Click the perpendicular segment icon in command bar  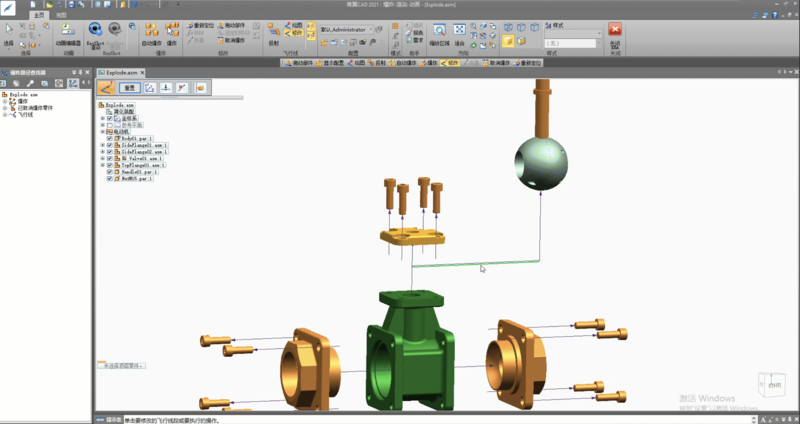[166, 88]
